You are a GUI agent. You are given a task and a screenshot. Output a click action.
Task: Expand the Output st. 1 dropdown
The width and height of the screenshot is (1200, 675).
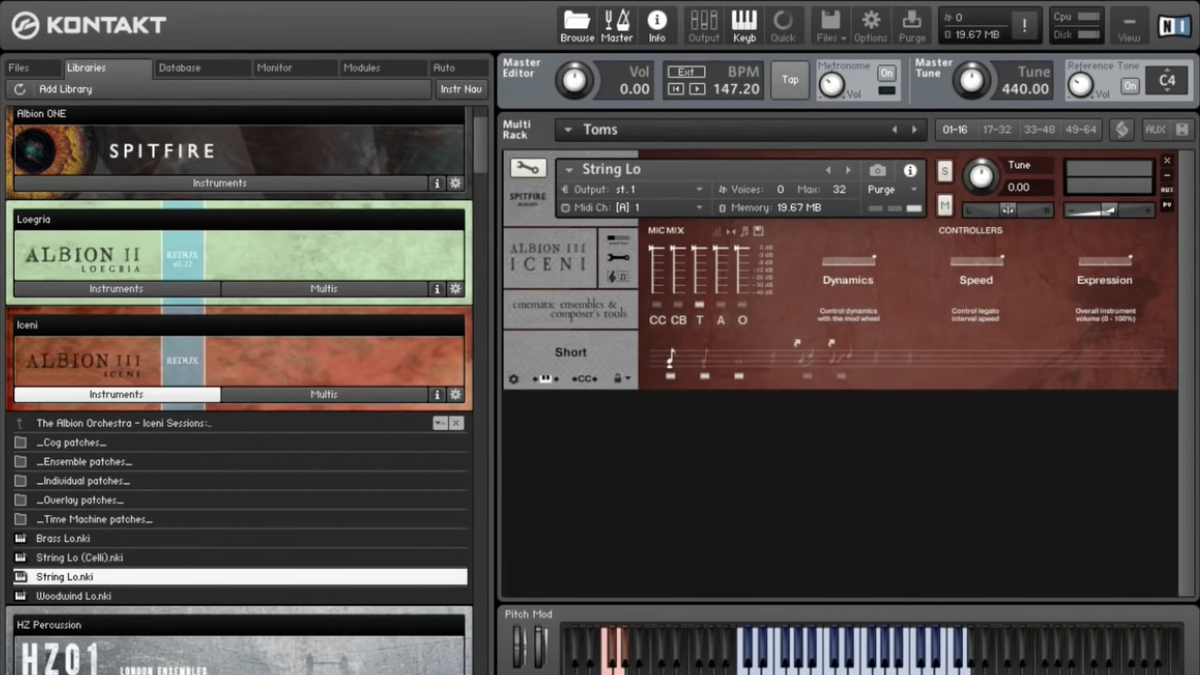click(699, 189)
